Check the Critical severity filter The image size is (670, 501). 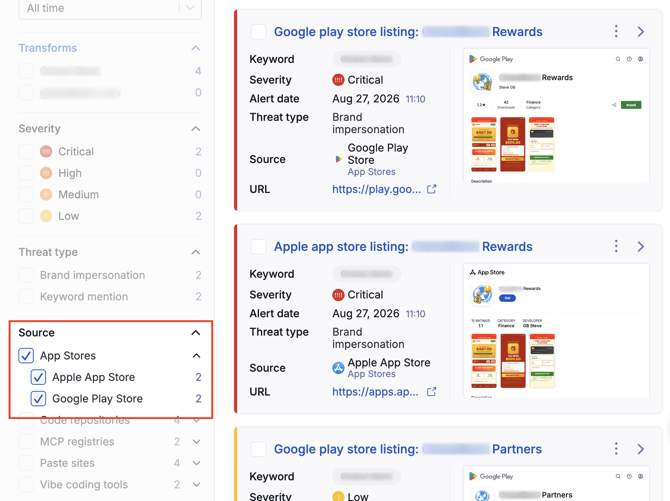[26, 151]
